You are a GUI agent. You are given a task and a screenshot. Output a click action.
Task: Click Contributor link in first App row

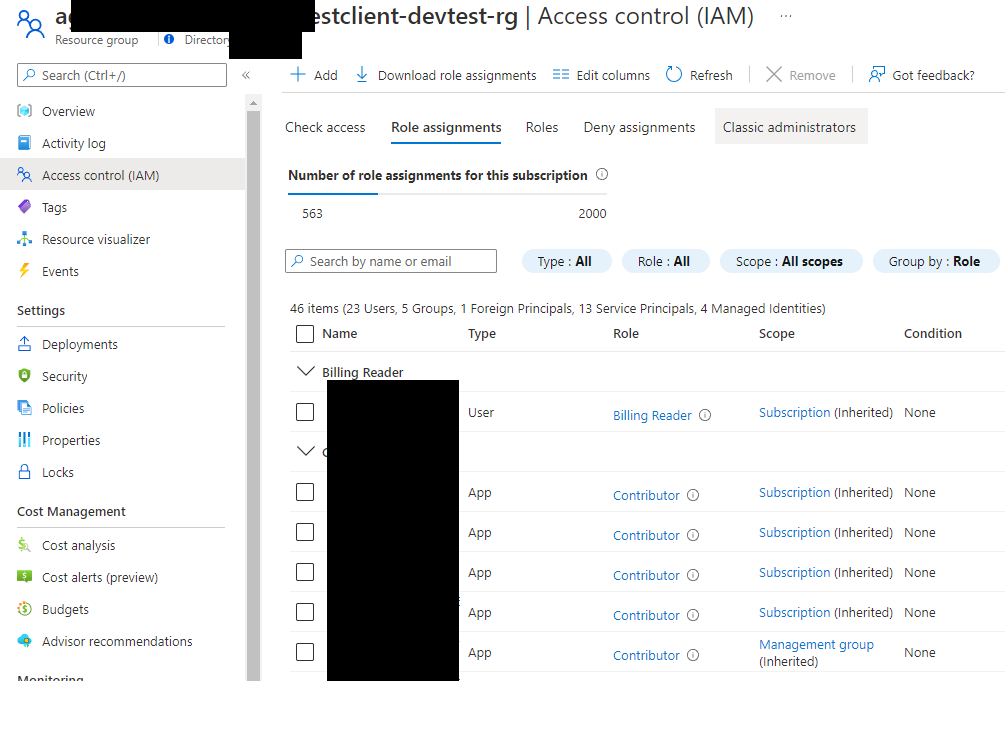645,495
